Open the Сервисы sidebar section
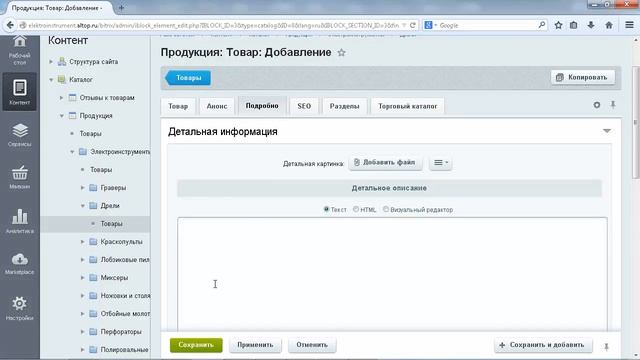Screen dimensions: 640x360 click(20, 135)
